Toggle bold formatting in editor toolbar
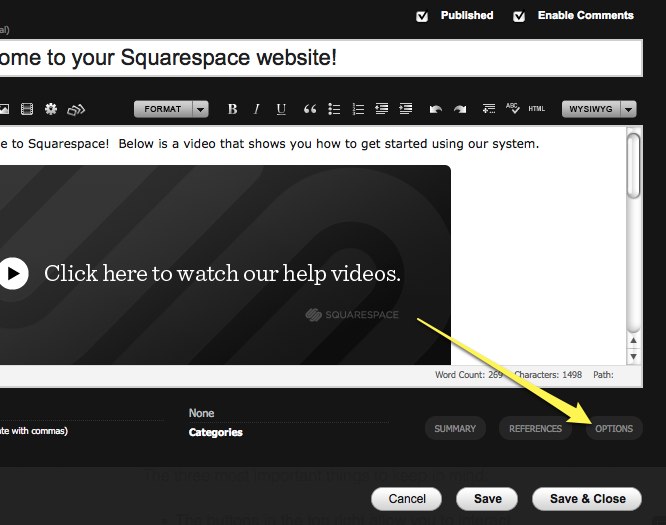The image size is (666, 525). 232,109
